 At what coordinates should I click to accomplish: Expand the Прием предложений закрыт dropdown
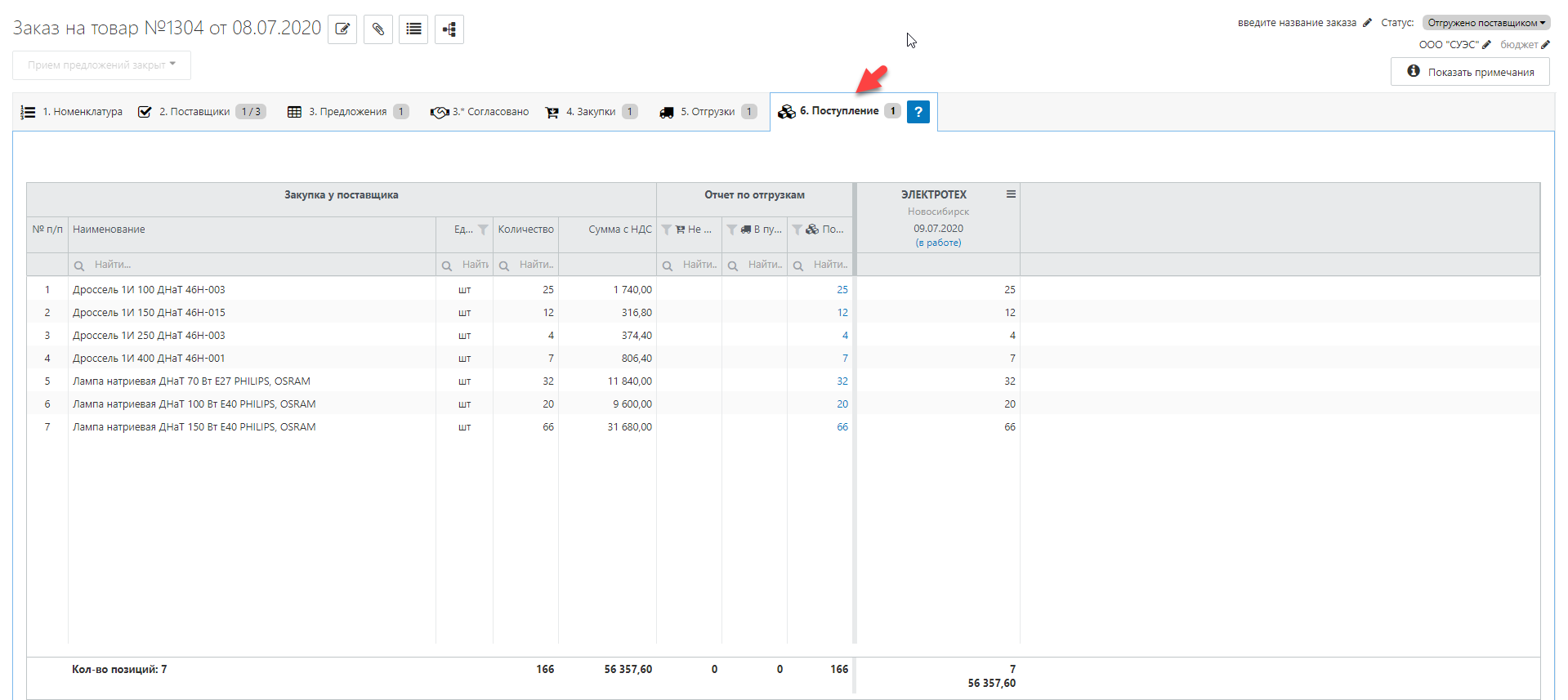(101, 65)
